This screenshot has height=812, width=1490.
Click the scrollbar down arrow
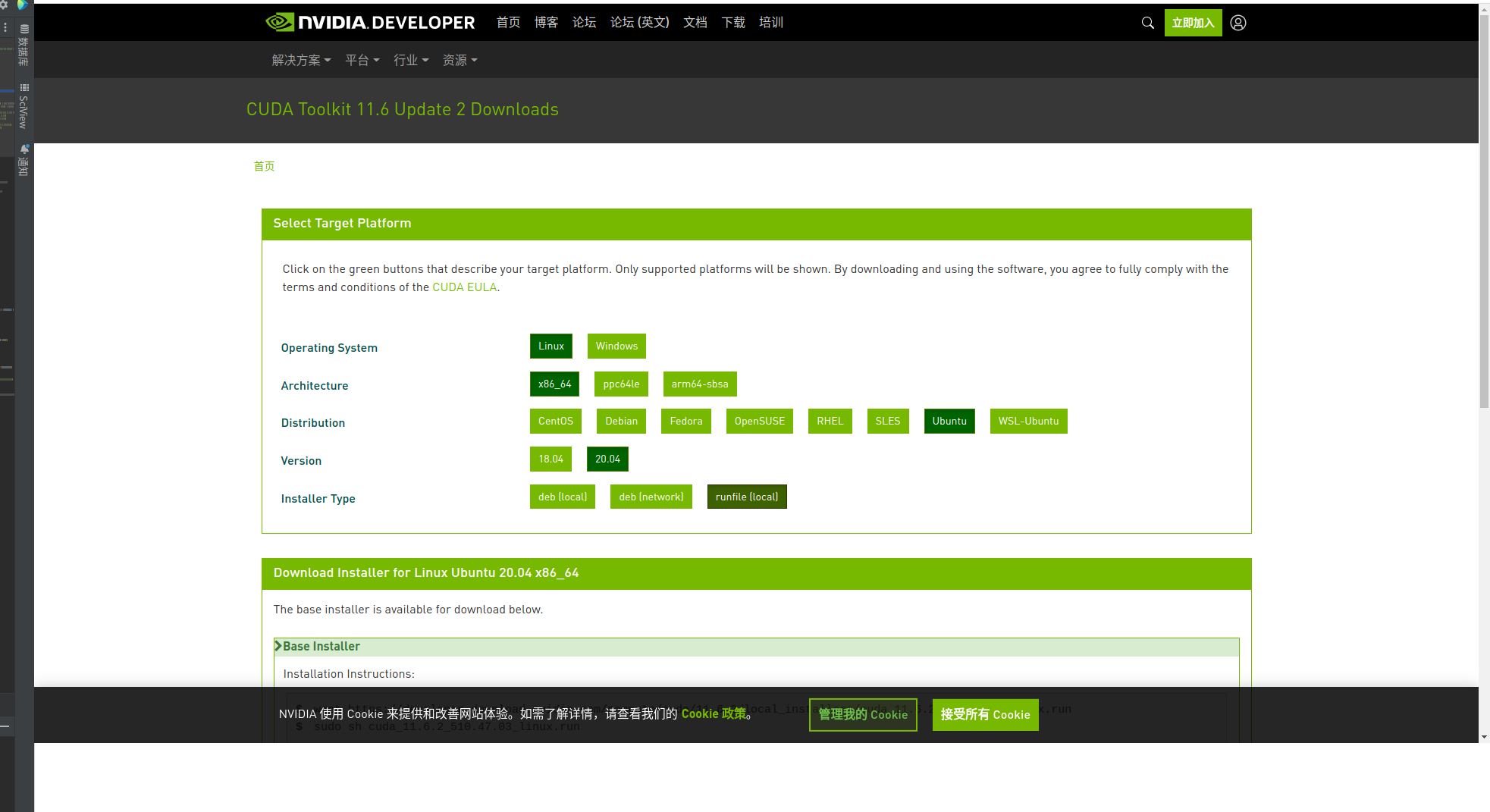coord(1484,737)
